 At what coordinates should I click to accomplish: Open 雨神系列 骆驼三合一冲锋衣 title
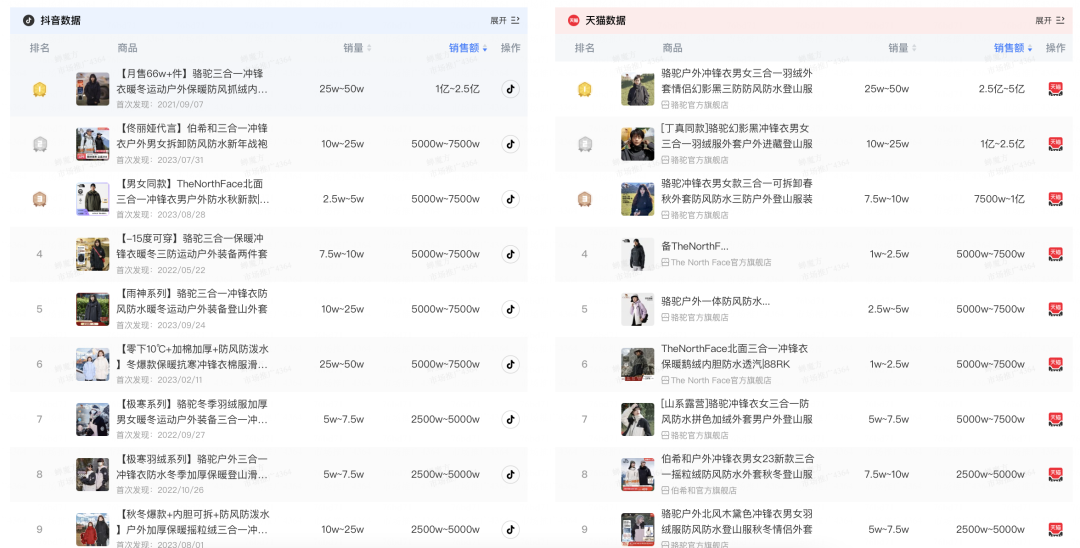192,302
